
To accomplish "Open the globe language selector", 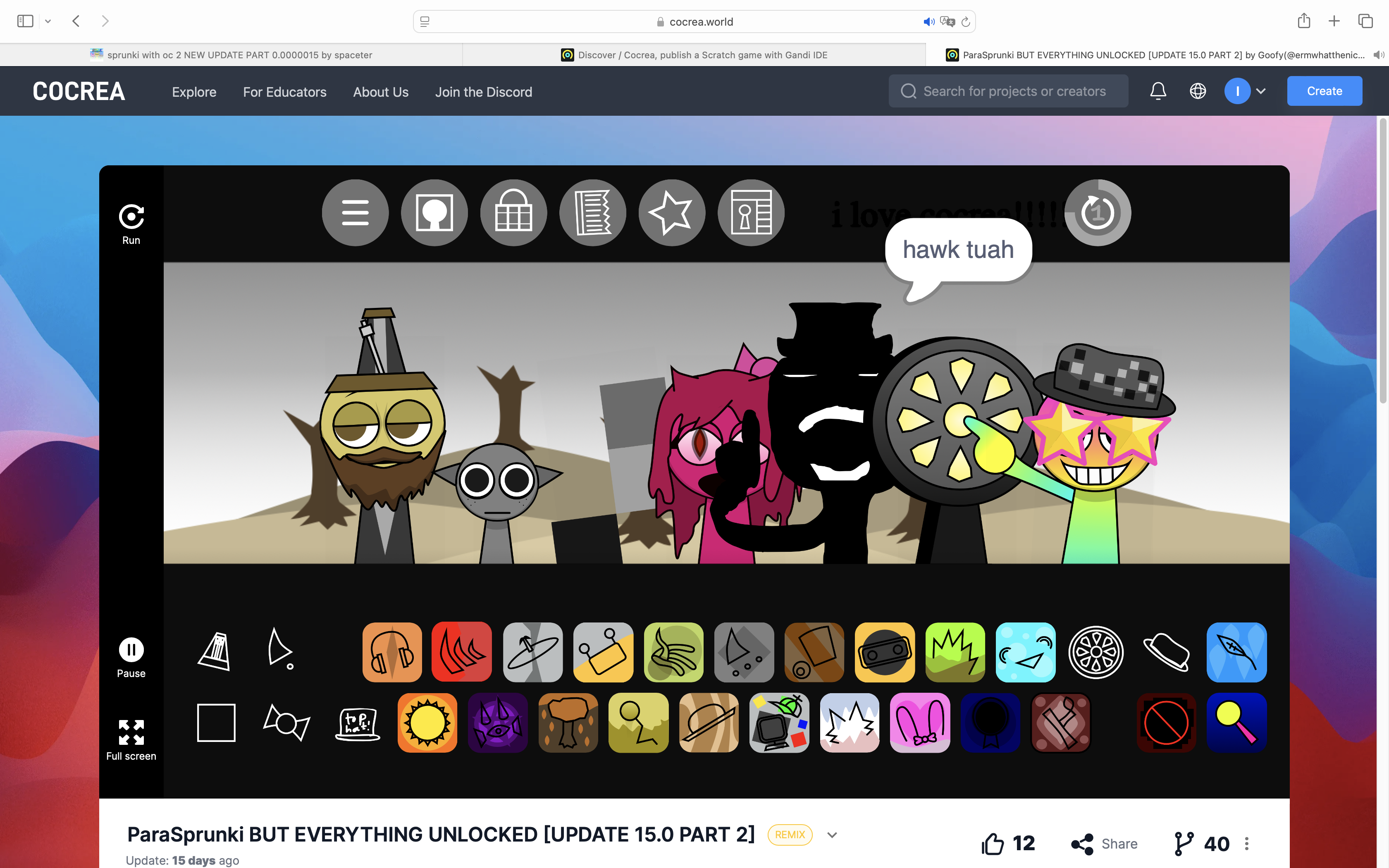I will 1198,91.
